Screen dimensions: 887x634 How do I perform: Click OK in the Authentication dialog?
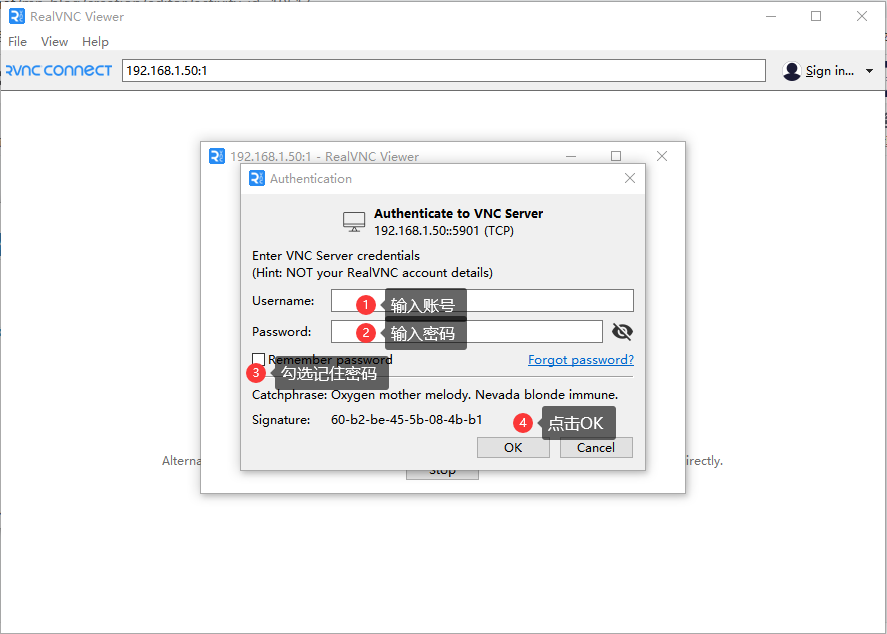coord(513,448)
